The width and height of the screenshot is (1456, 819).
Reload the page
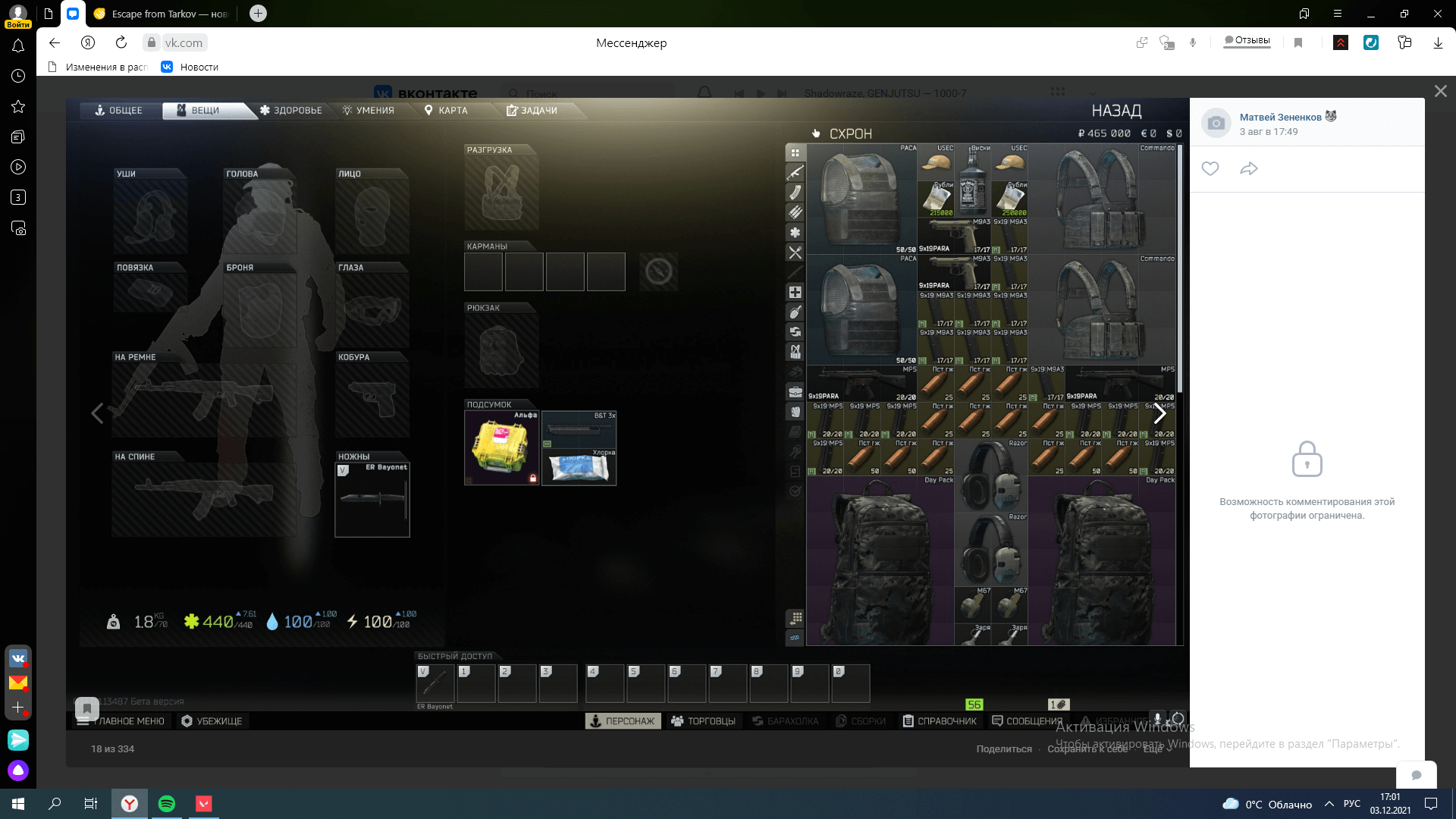click(x=121, y=42)
